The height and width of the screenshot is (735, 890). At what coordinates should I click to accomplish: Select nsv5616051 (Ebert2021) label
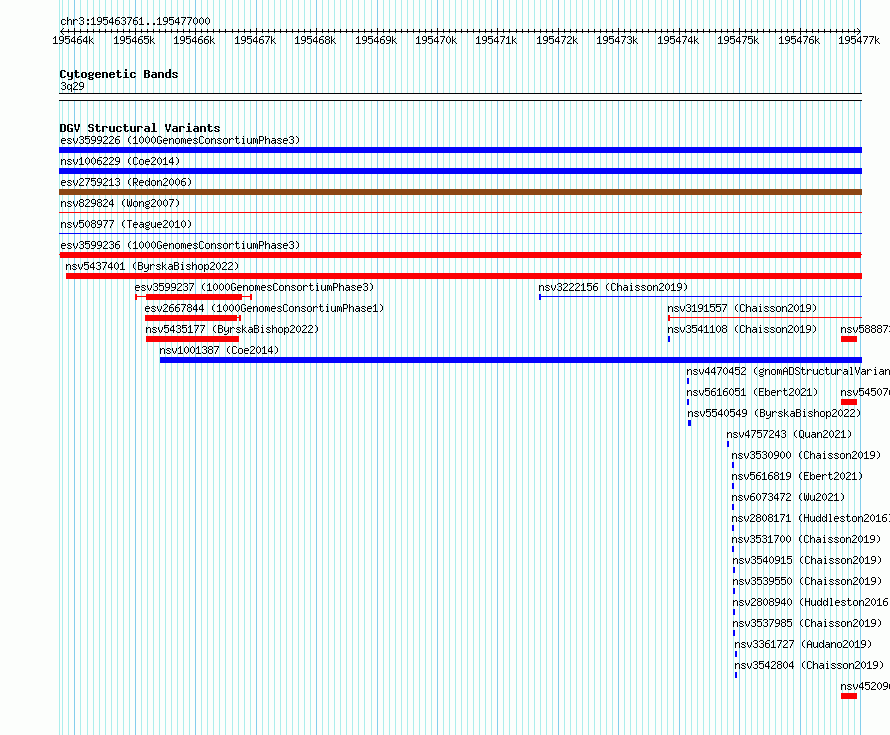pyautogui.click(x=752, y=392)
